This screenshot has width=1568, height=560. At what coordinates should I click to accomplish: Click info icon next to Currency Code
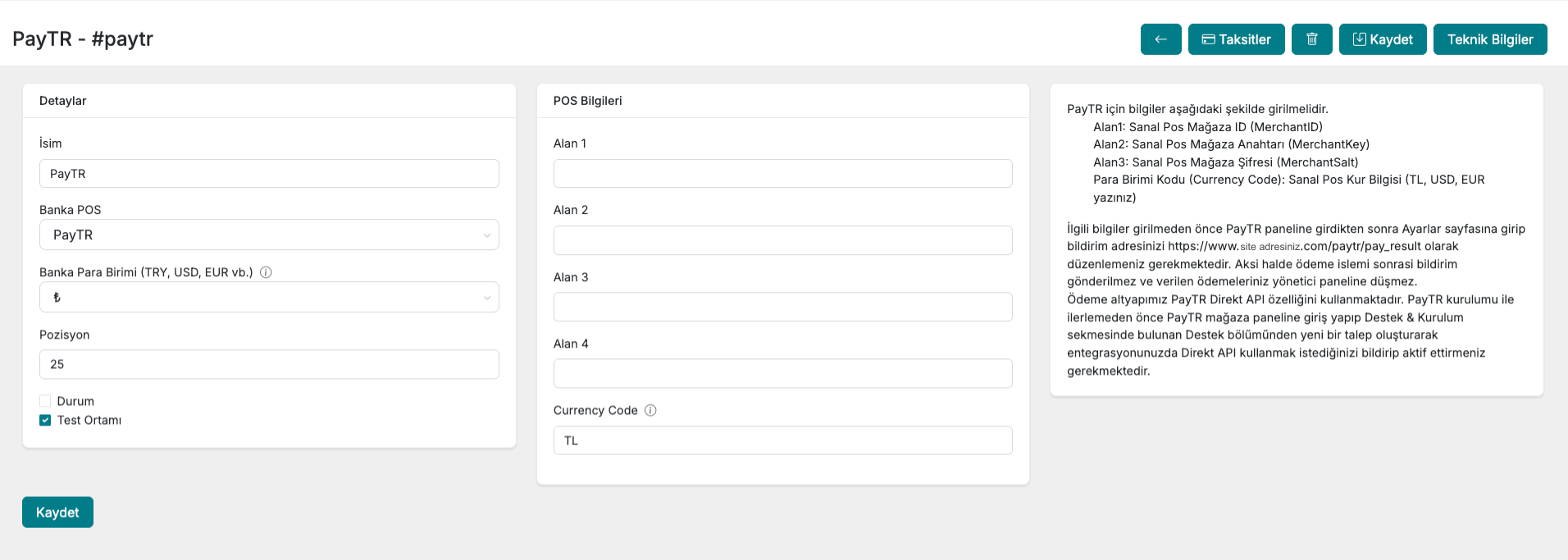click(x=650, y=410)
